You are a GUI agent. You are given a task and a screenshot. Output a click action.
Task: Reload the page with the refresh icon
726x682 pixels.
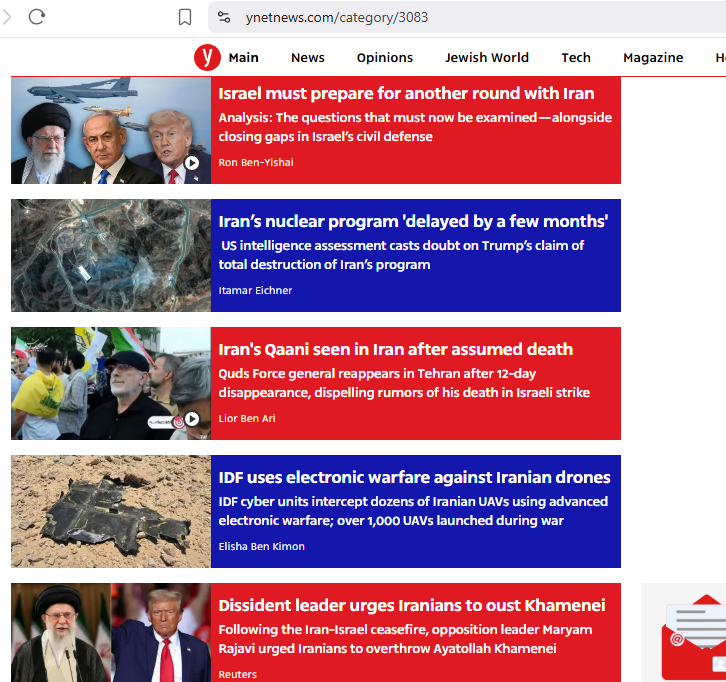pyautogui.click(x=37, y=17)
